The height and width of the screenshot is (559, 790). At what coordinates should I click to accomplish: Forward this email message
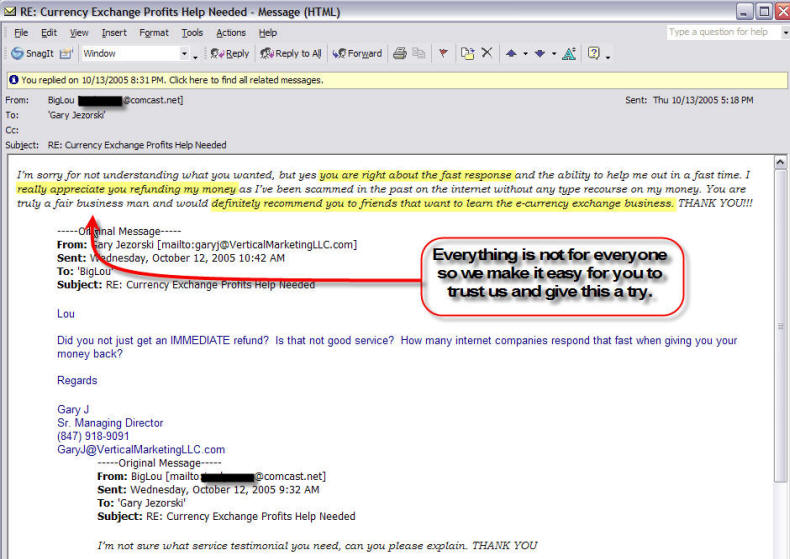click(358, 54)
